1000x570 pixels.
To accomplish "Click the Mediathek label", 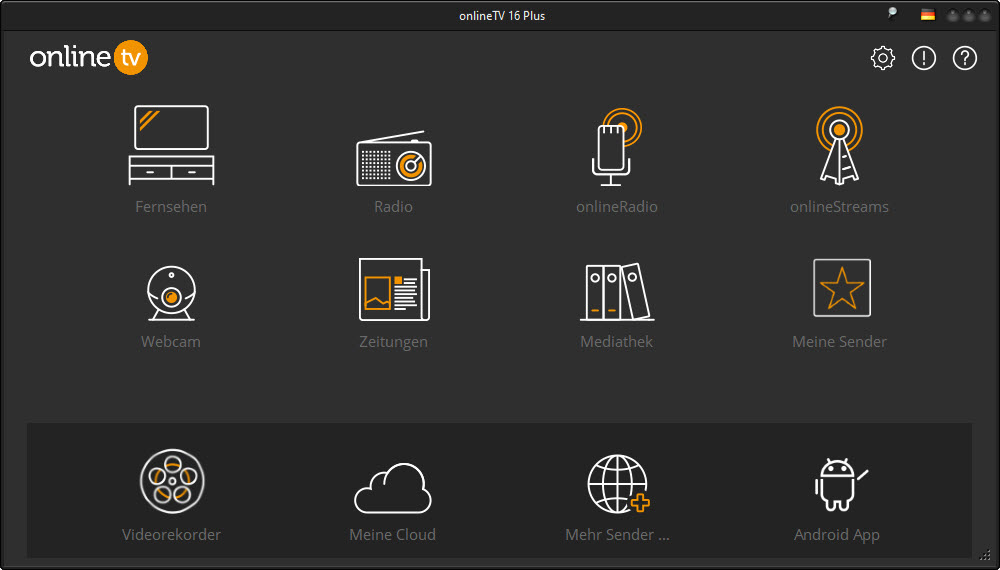I will 616,342.
